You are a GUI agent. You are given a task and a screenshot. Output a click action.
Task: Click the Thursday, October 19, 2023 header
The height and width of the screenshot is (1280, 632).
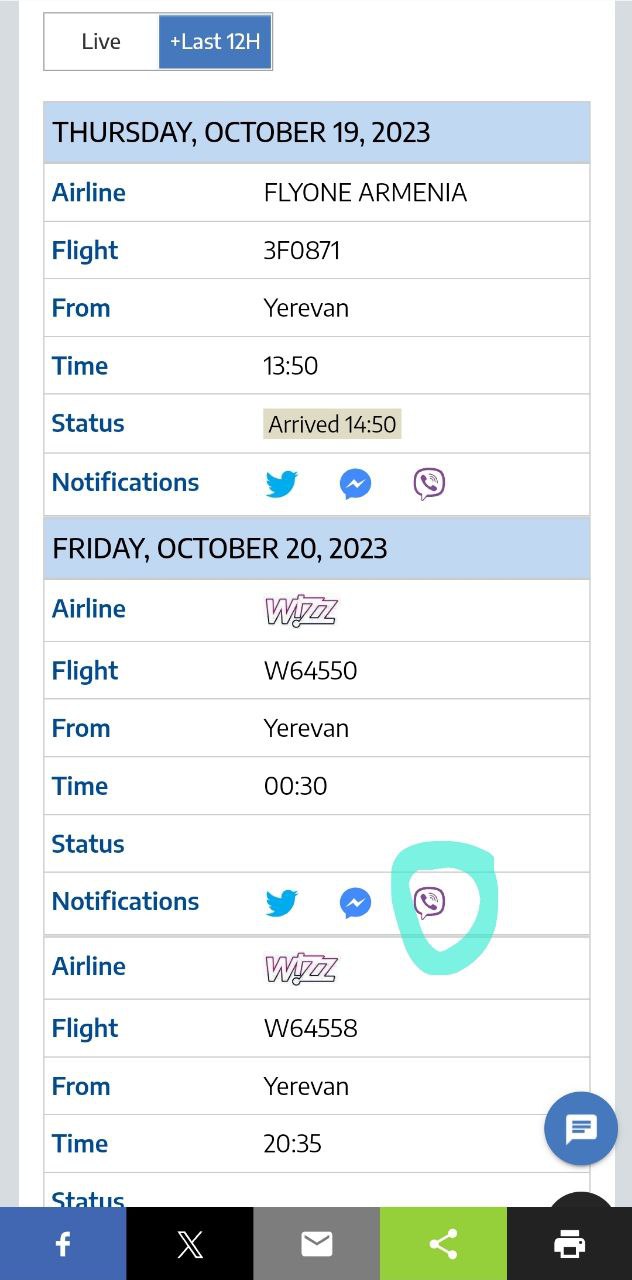click(241, 132)
